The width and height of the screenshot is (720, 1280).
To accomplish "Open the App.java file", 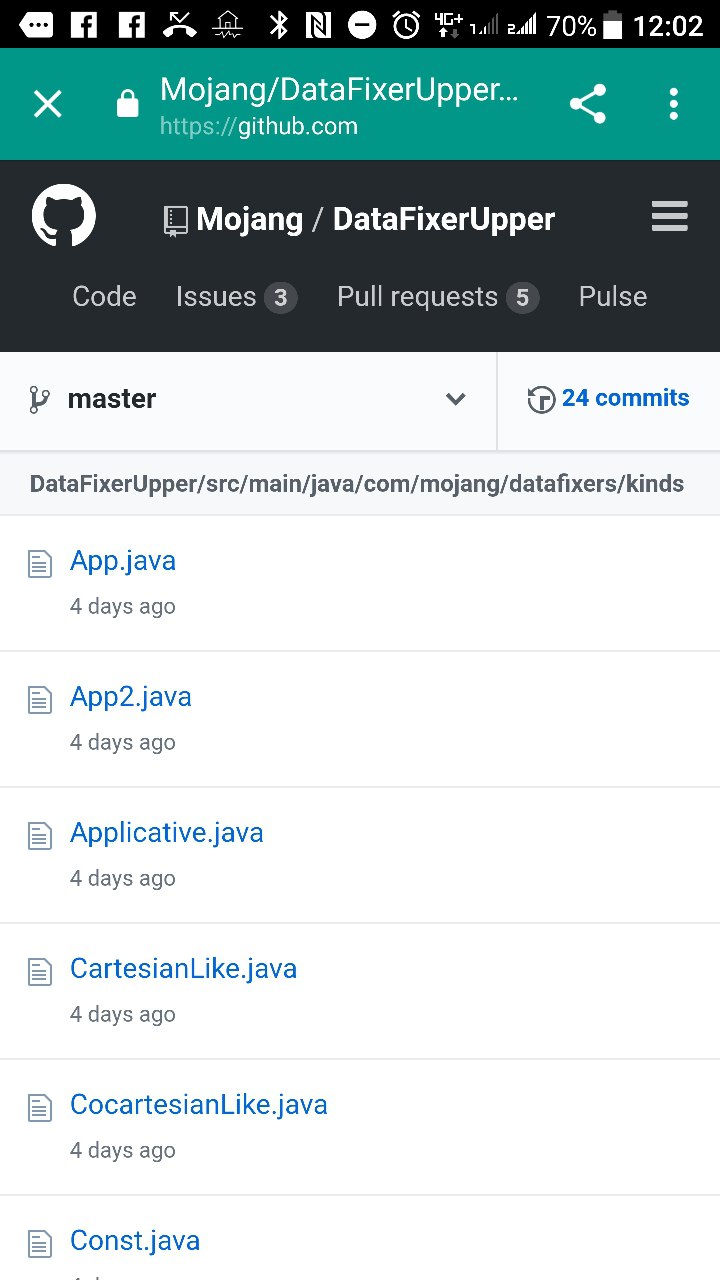I will 123,561.
